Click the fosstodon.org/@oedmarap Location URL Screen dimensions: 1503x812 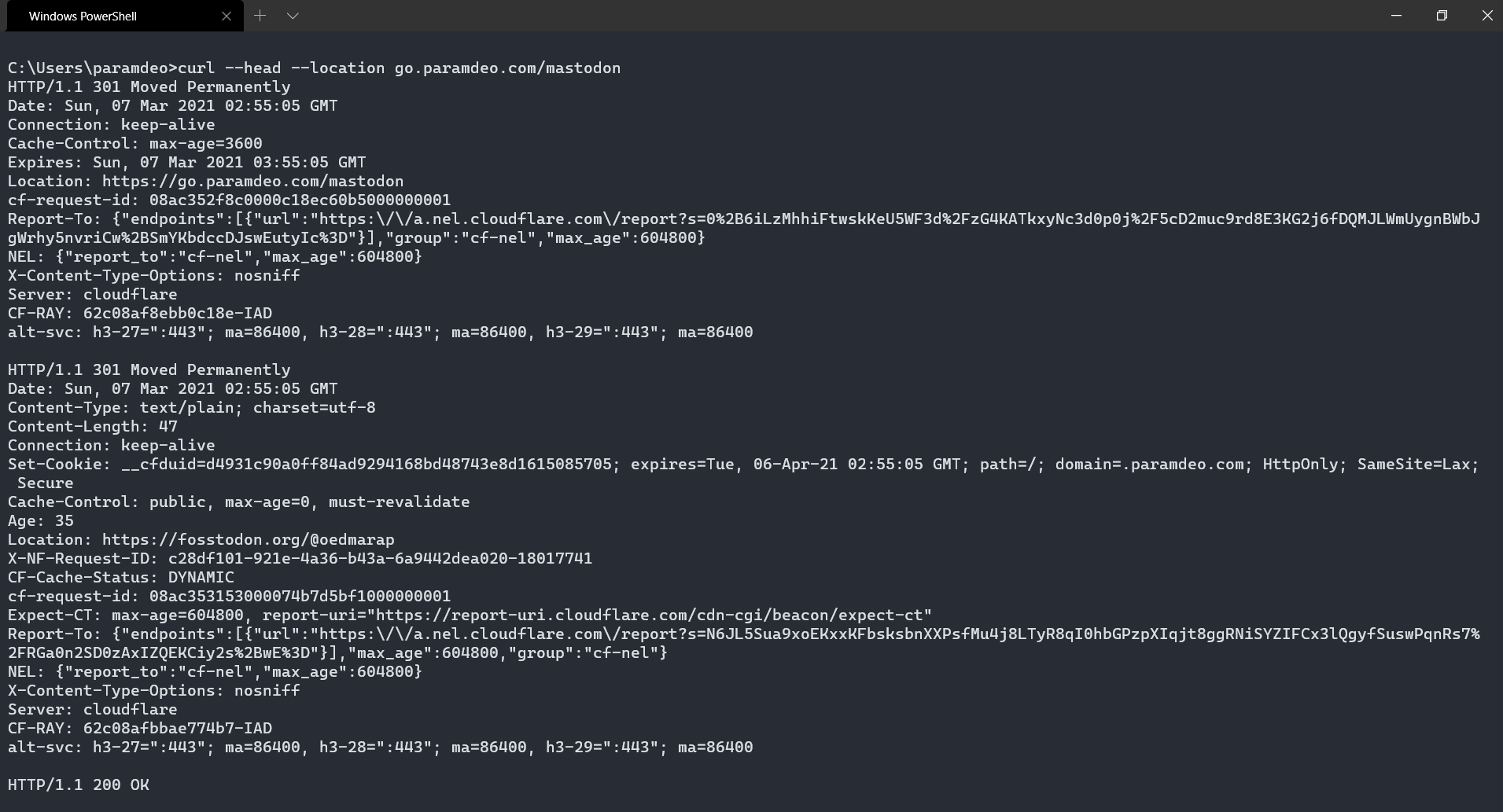coord(249,540)
